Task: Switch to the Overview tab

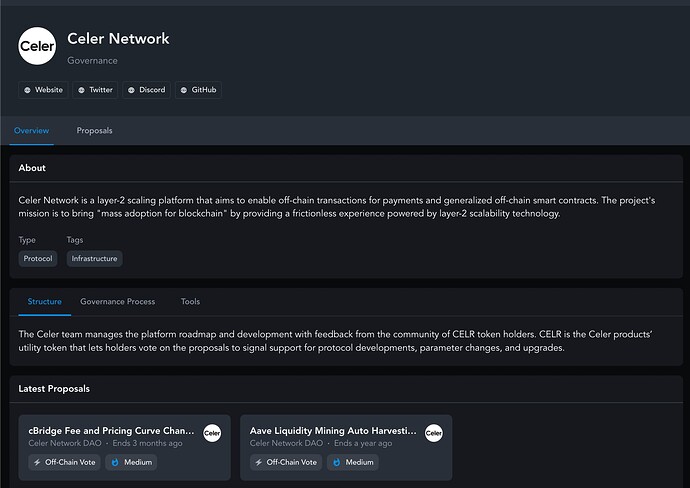Action: pyautogui.click(x=32, y=131)
